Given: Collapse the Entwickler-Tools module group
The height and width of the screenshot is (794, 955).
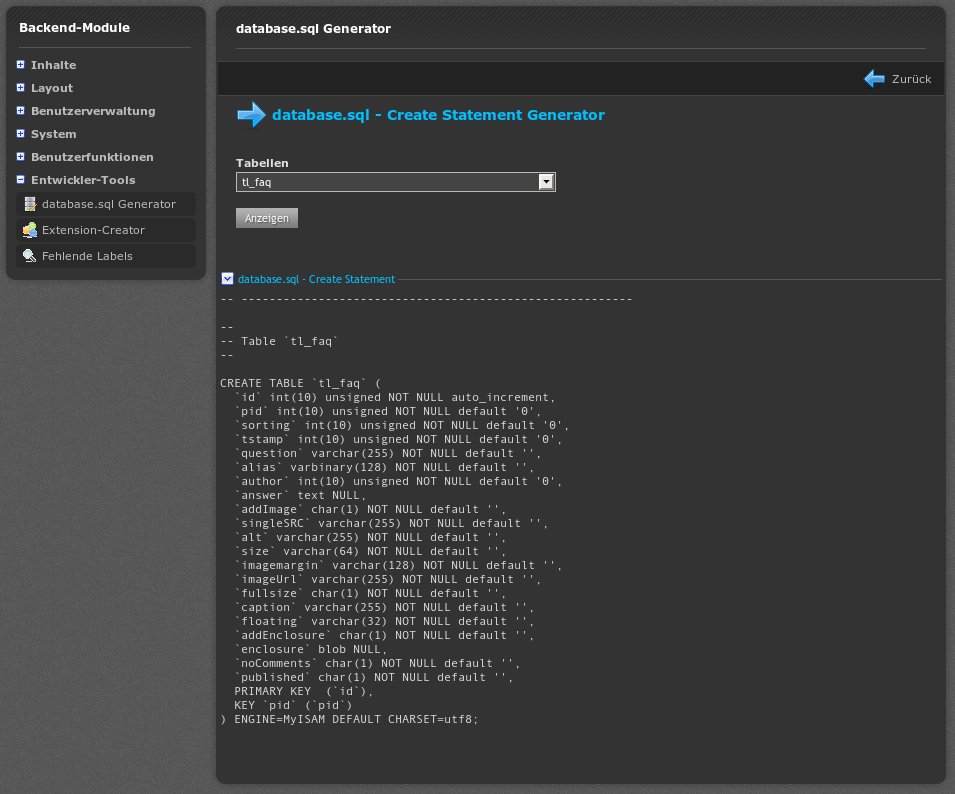Looking at the screenshot, I should (21, 180).
